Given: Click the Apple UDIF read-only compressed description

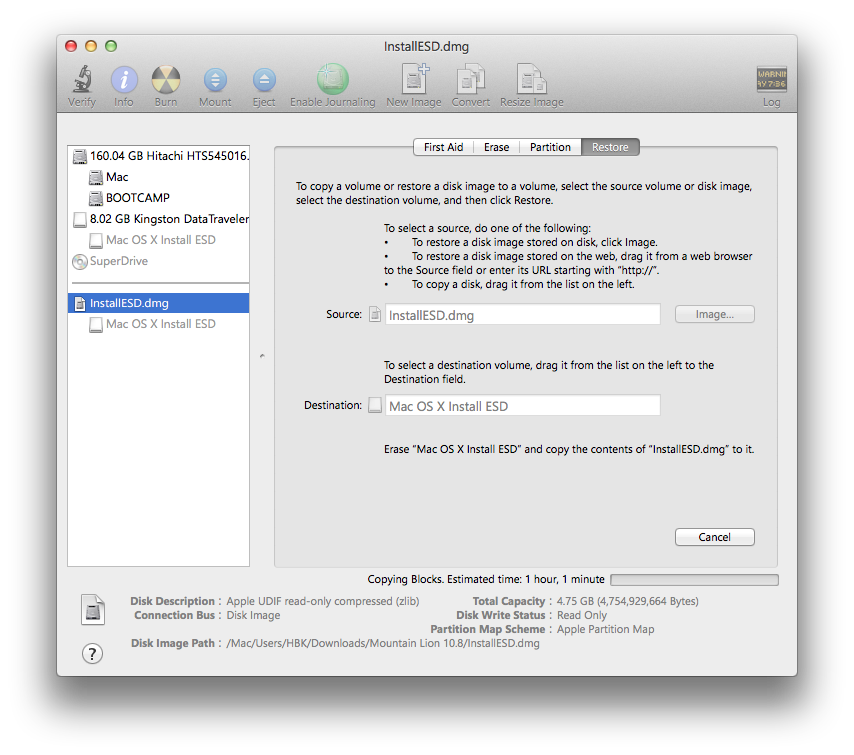Looking at the screenshot, I should click(323, 601).
